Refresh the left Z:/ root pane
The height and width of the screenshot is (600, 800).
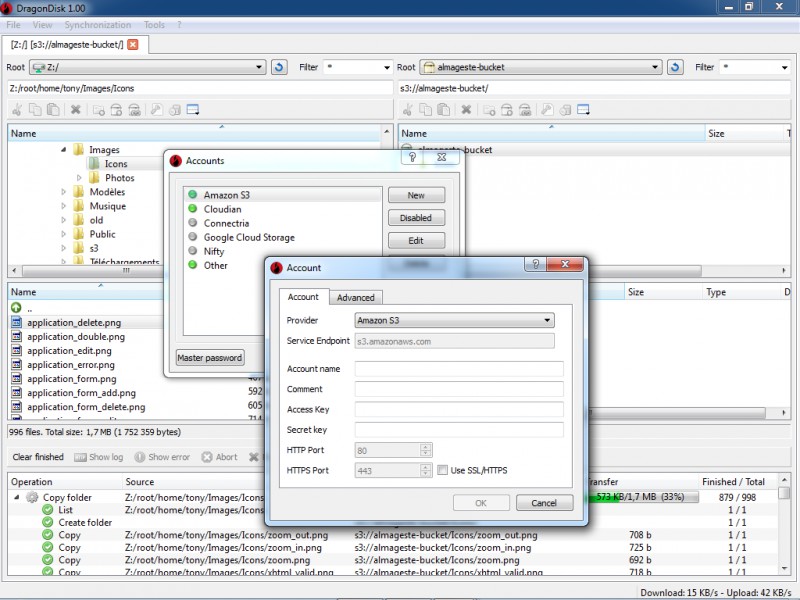click(x=279, y=67)
